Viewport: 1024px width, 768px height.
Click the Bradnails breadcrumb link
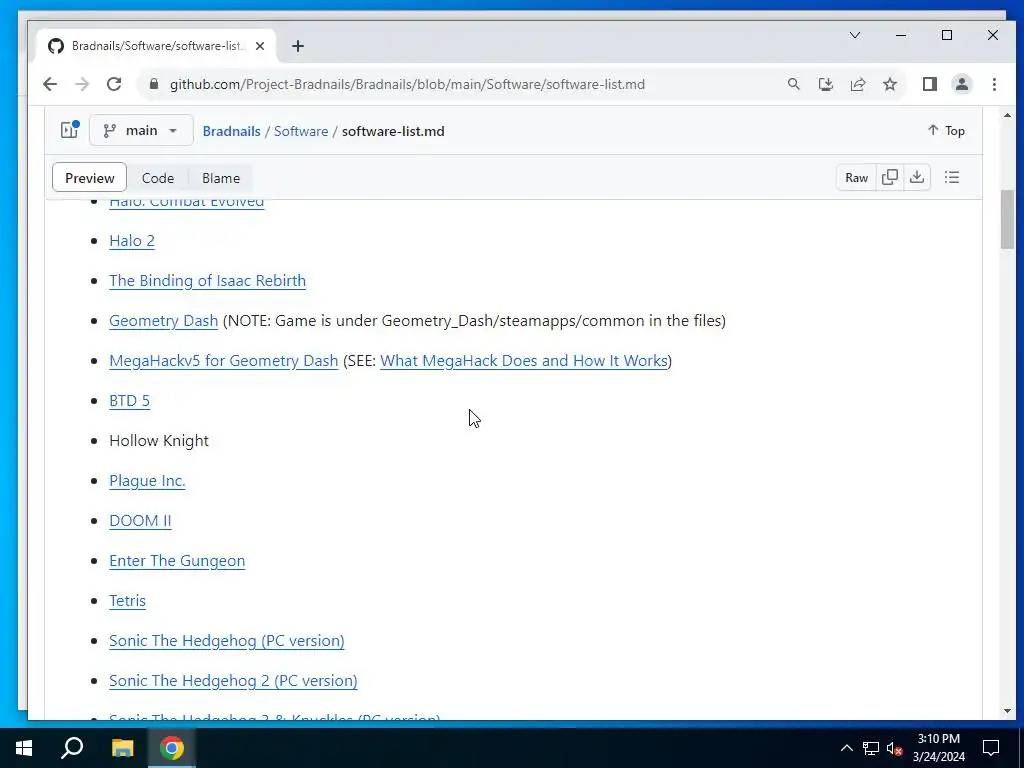pyautogui.click(x=231, y=131)
